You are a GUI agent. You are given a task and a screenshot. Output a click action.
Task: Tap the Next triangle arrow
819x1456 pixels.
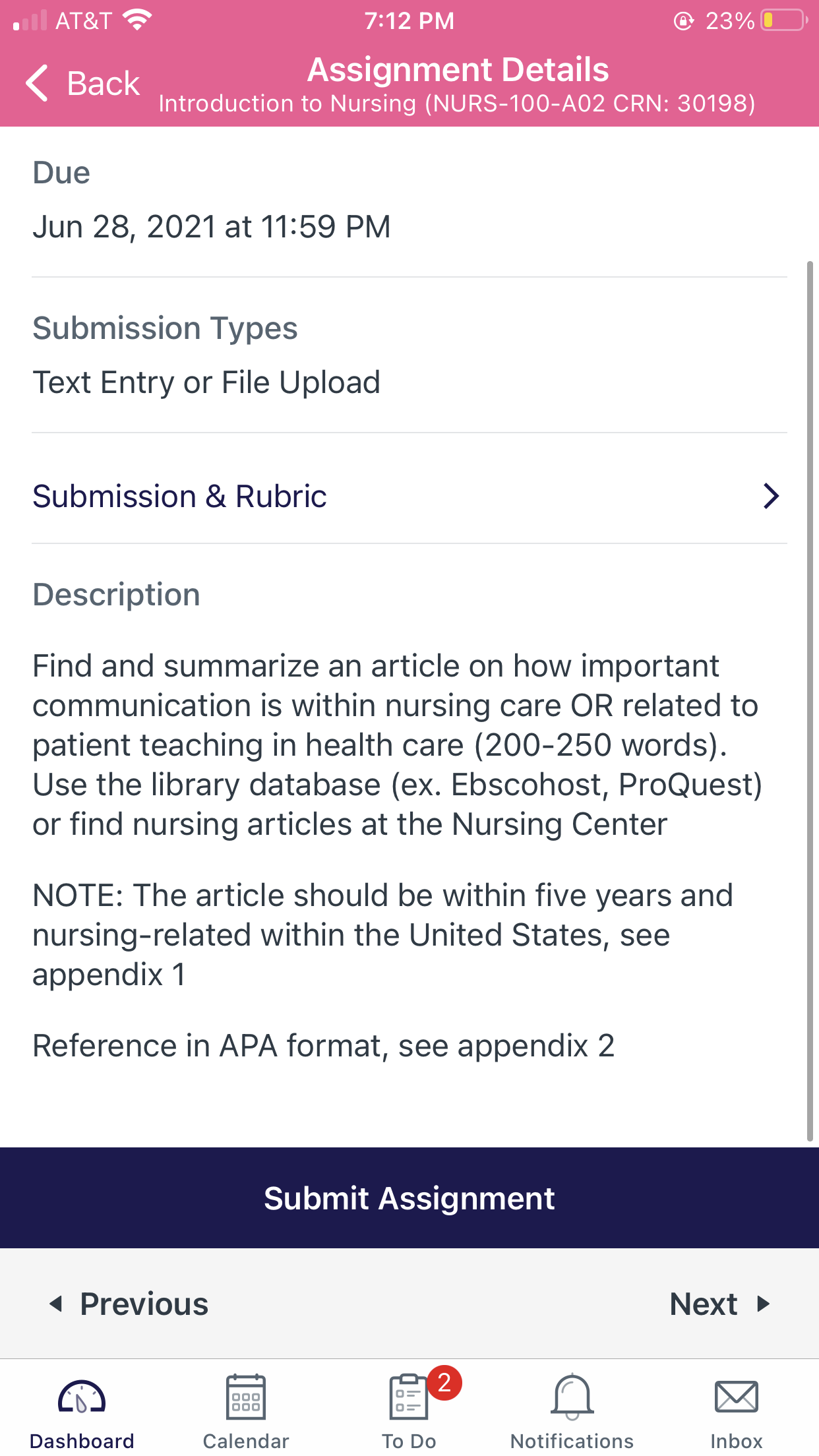(x=764, y=1304)
